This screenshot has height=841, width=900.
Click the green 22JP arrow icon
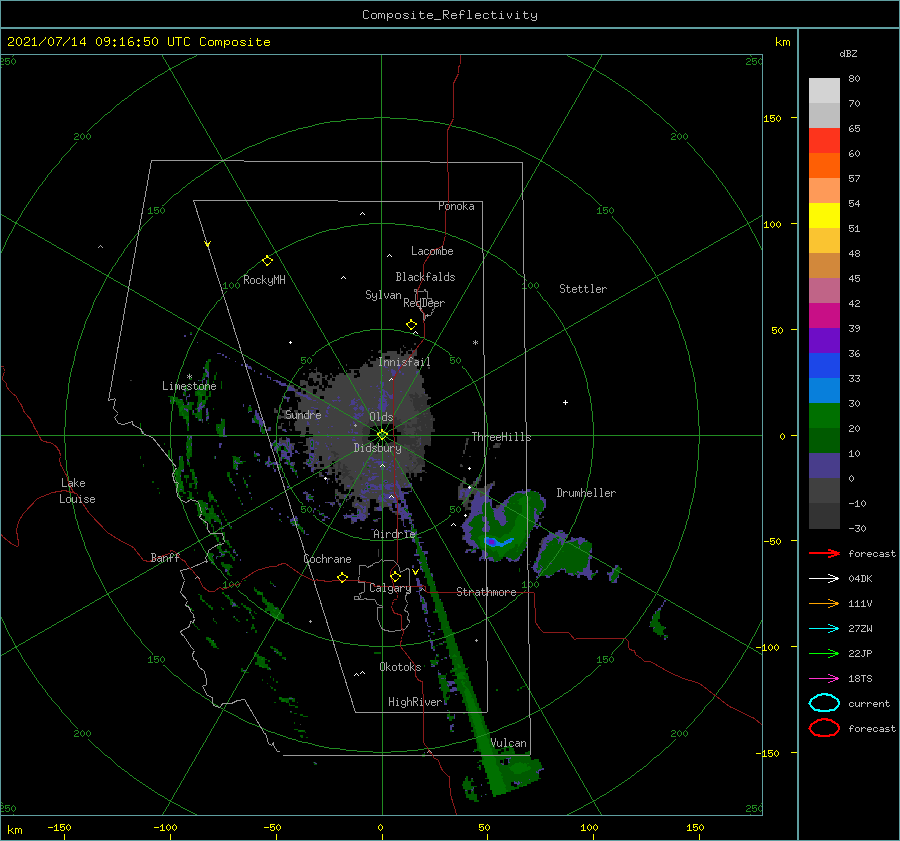[824, 653]
